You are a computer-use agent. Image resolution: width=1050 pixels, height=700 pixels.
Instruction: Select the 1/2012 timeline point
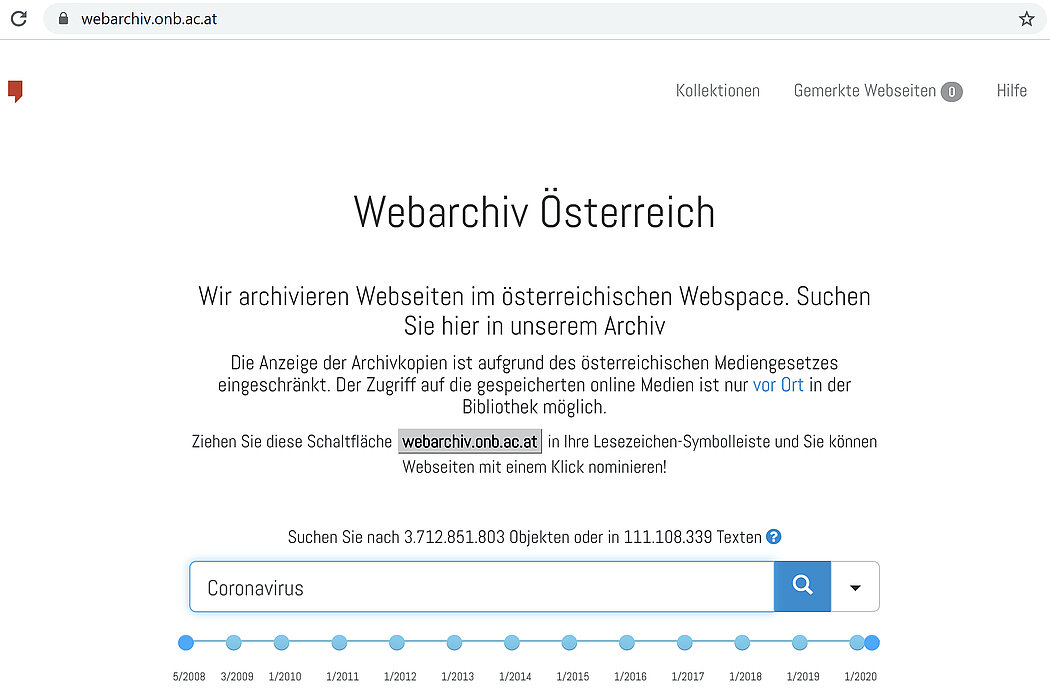[397, 643]
